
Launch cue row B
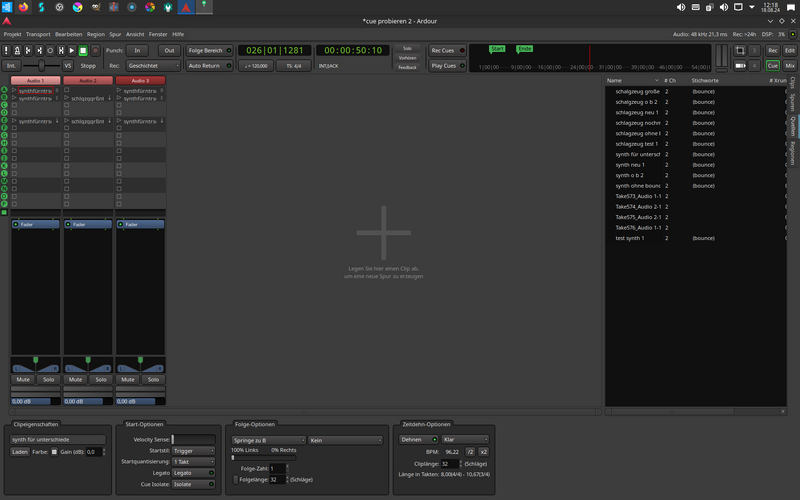[x=4, y=97]
